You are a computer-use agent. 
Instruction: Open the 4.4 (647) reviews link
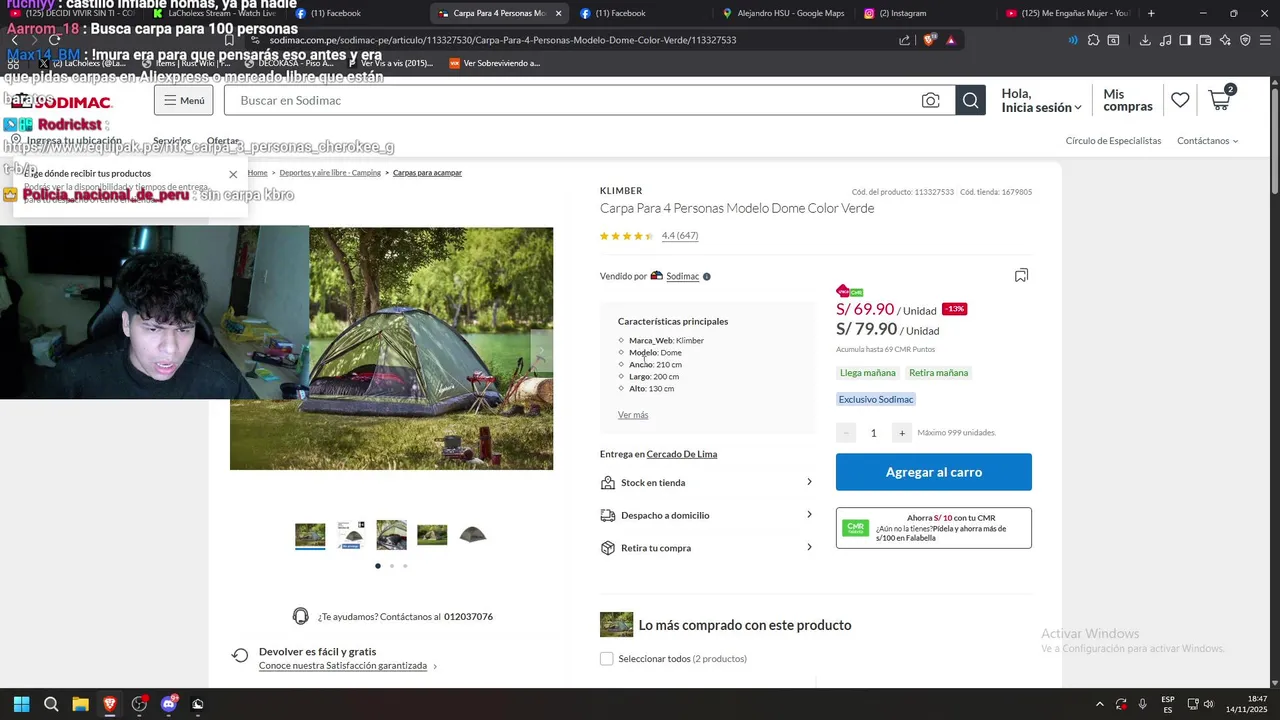pyautogui.click(x=680, y=236)
